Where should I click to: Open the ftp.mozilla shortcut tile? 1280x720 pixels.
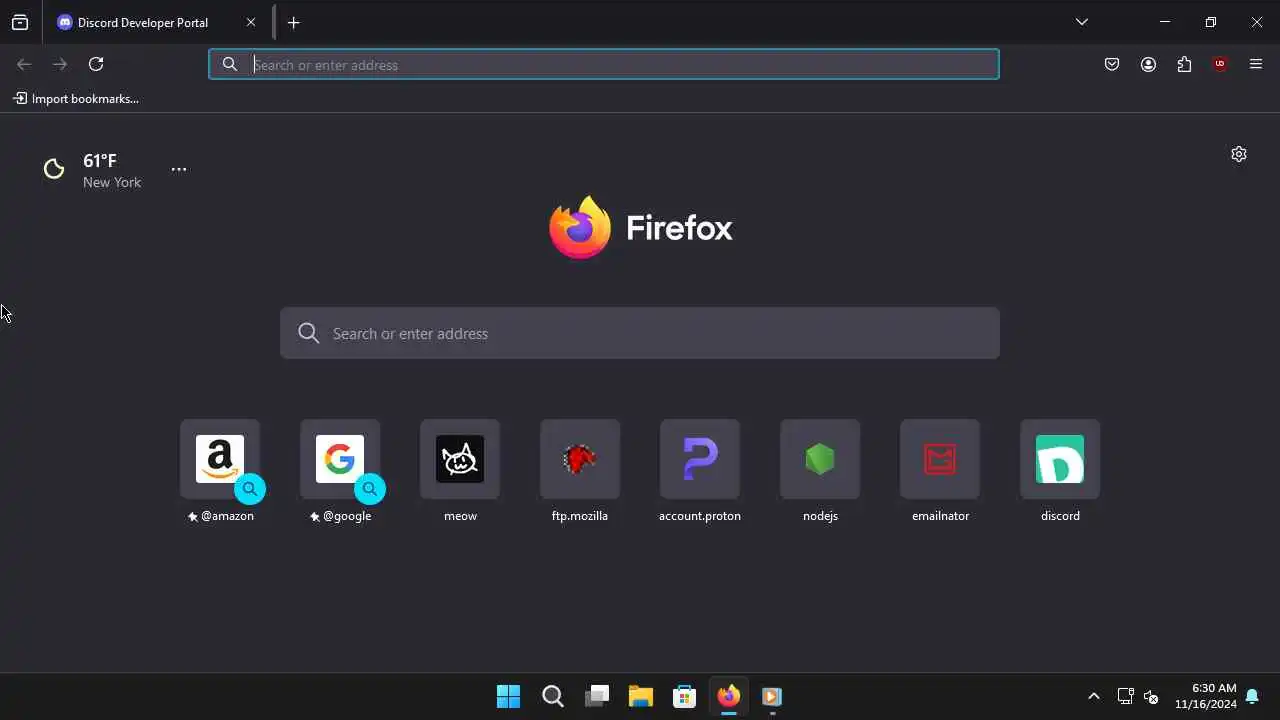(x=580, y=471)
